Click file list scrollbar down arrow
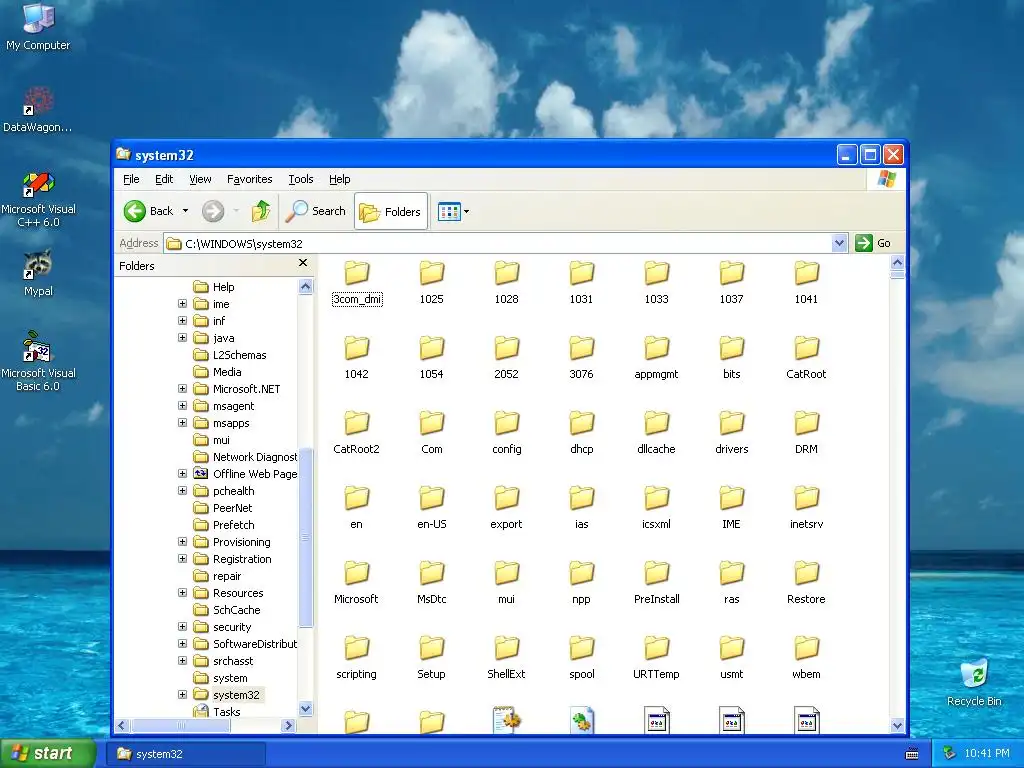The image size is (1024, 768). click(x=897, y=725)
